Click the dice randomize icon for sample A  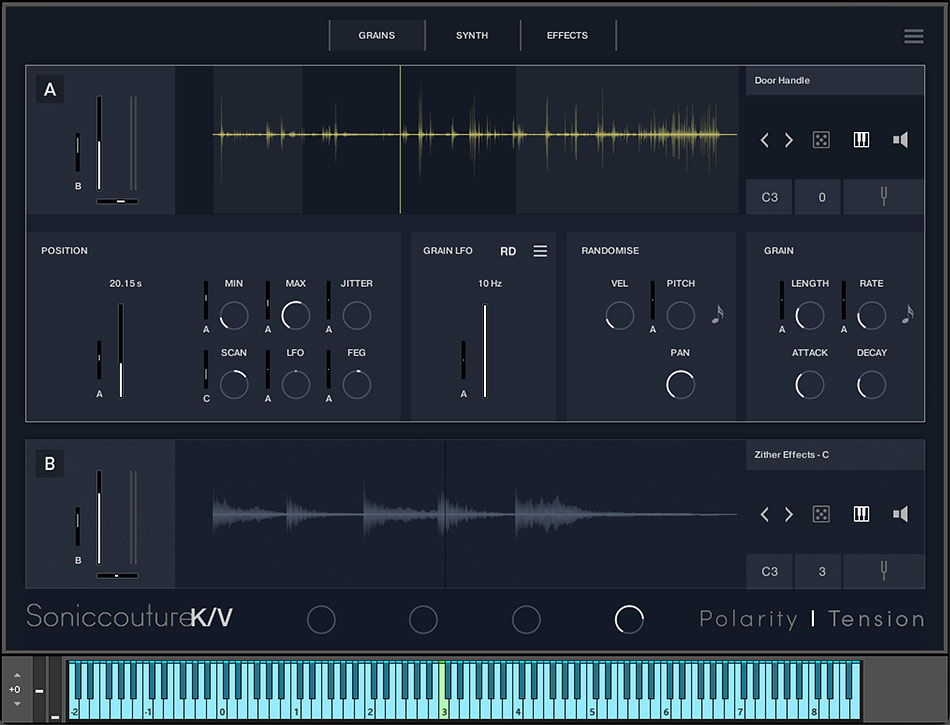point(820,140)
